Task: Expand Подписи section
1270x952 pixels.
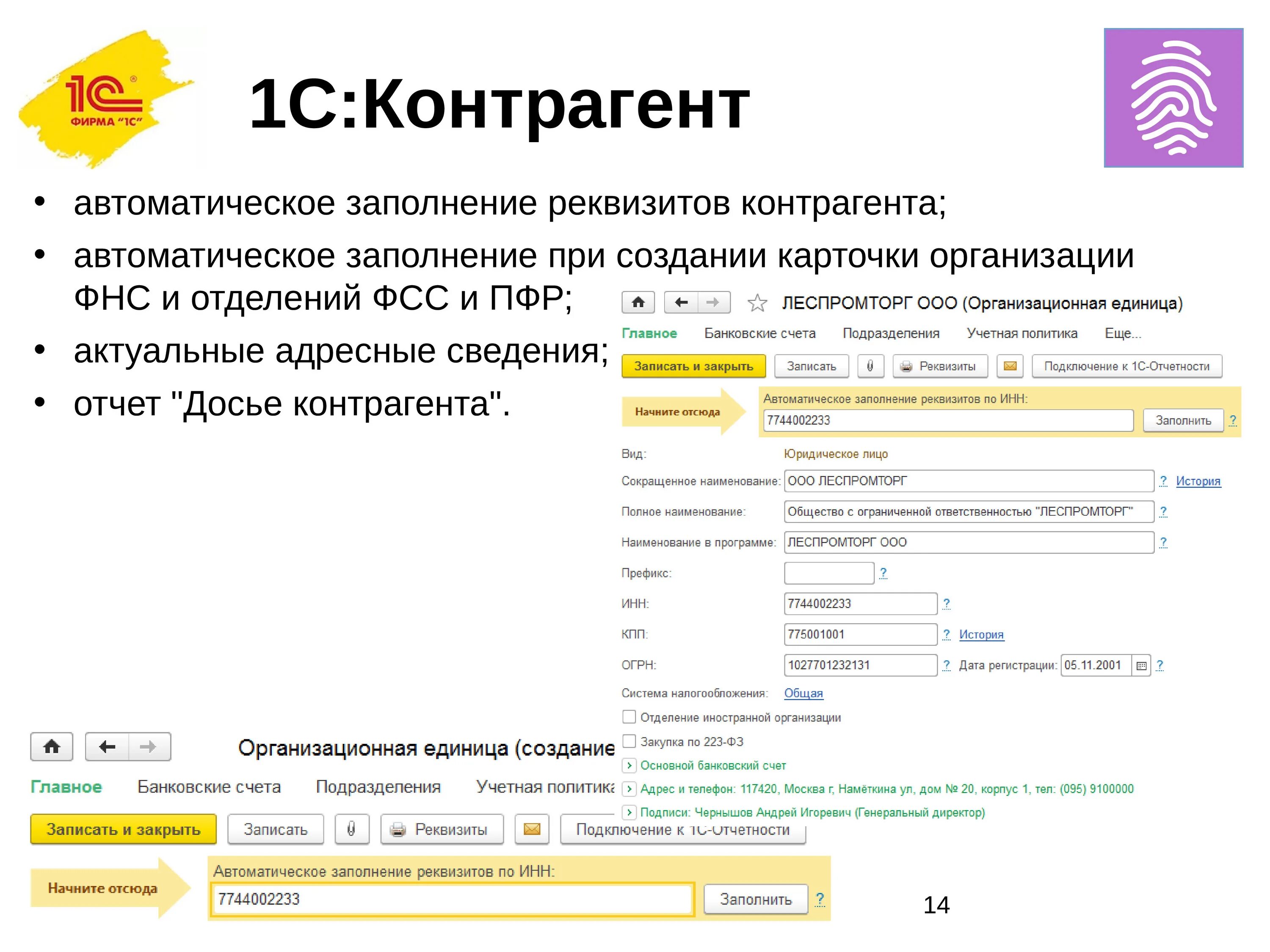Action: click(629, 812)
